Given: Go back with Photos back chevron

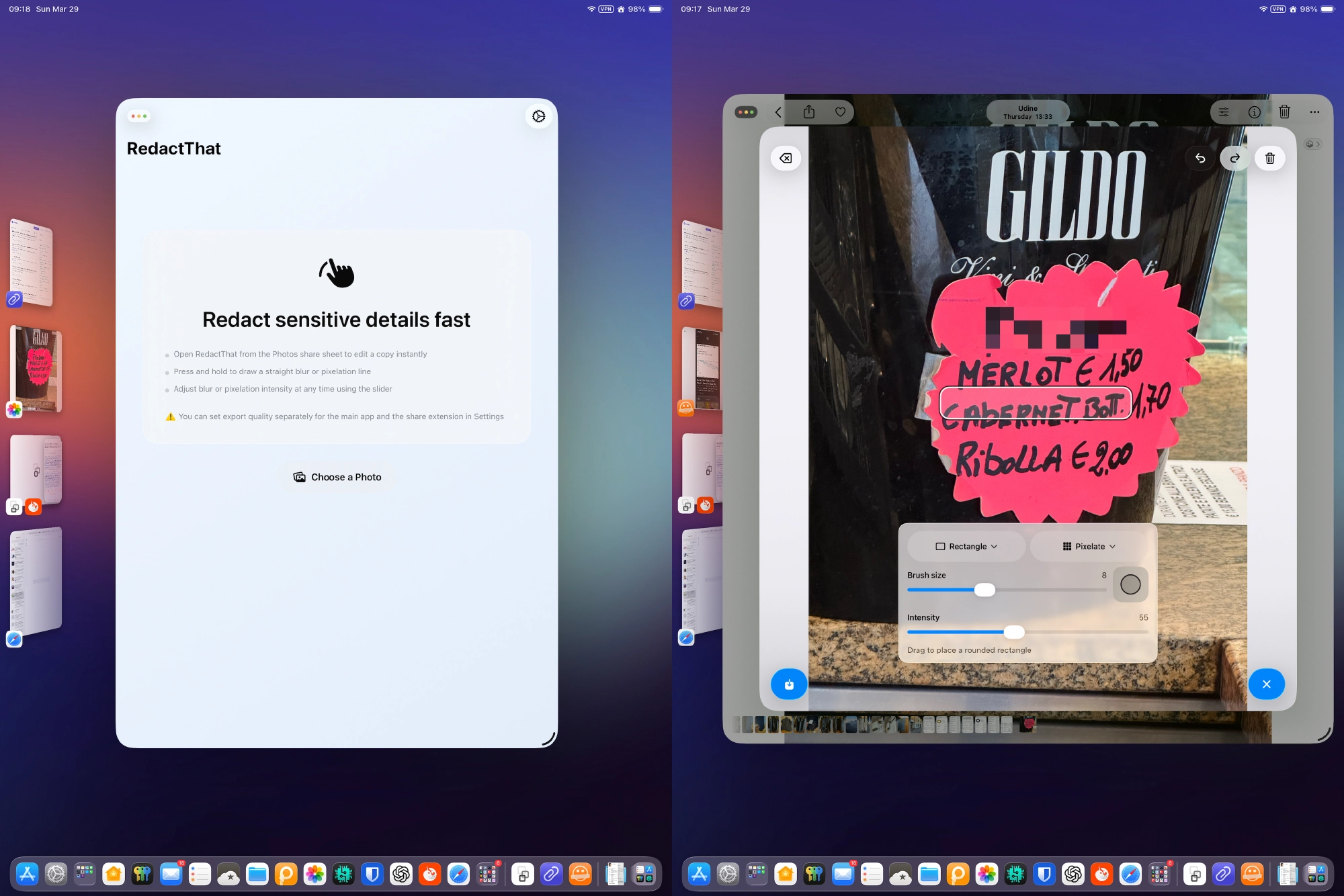Looking at the screenshot, I should point(778,112).
